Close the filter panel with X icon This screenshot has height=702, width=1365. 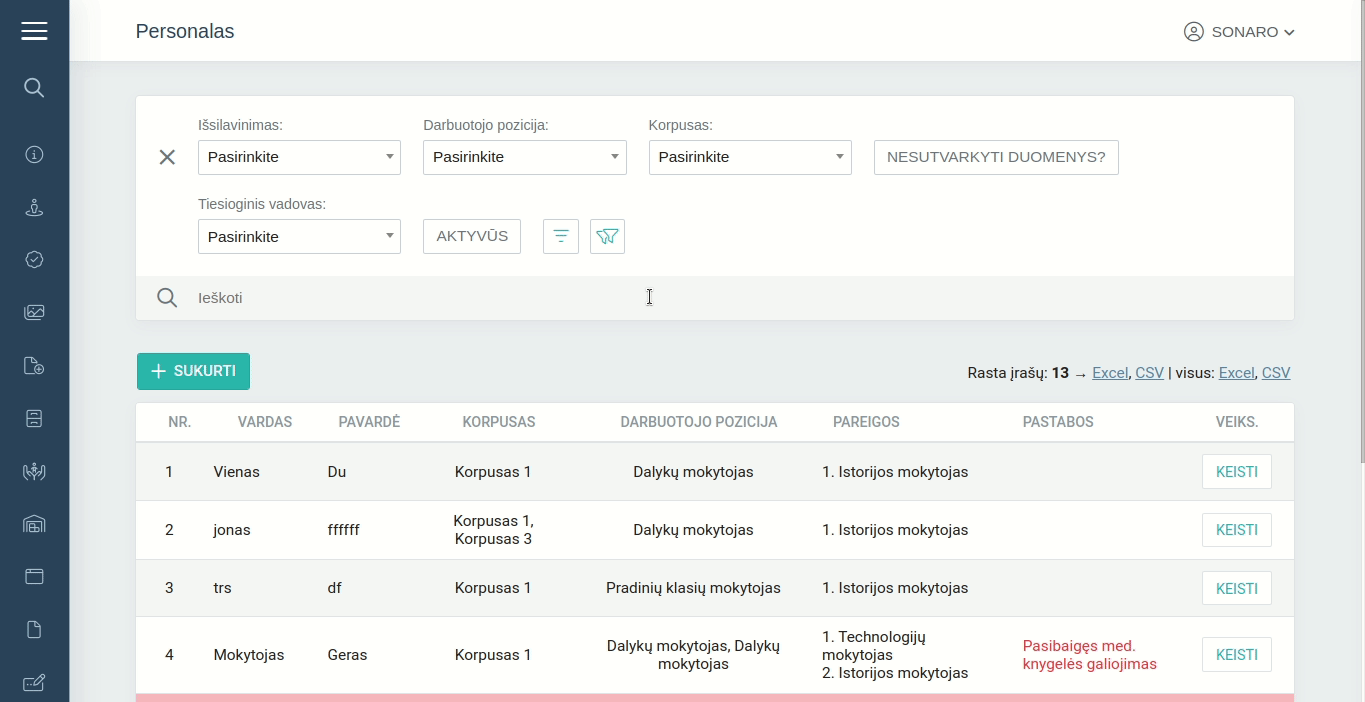[x=167, y=157]
